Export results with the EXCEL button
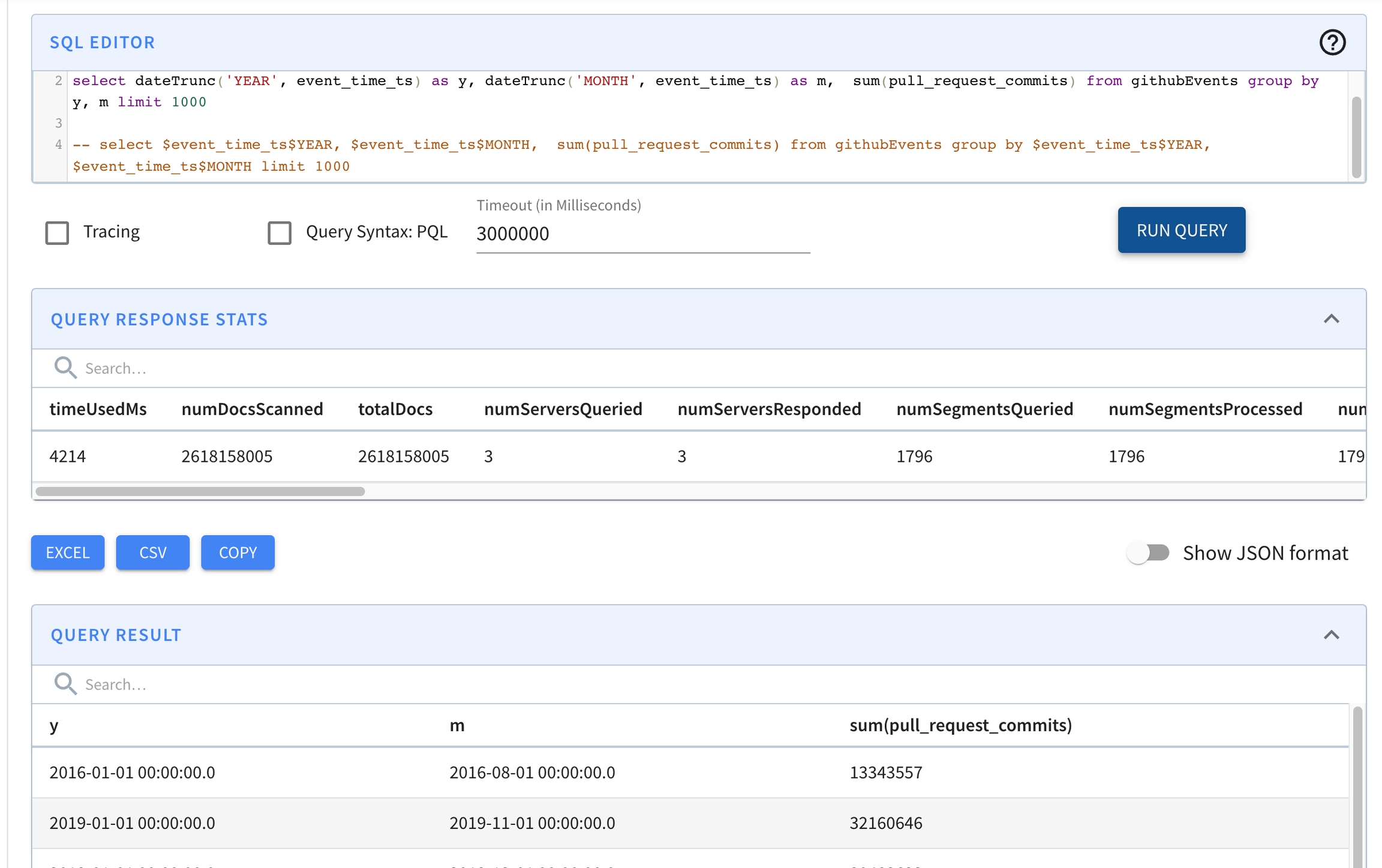 [x=68, y=552]
